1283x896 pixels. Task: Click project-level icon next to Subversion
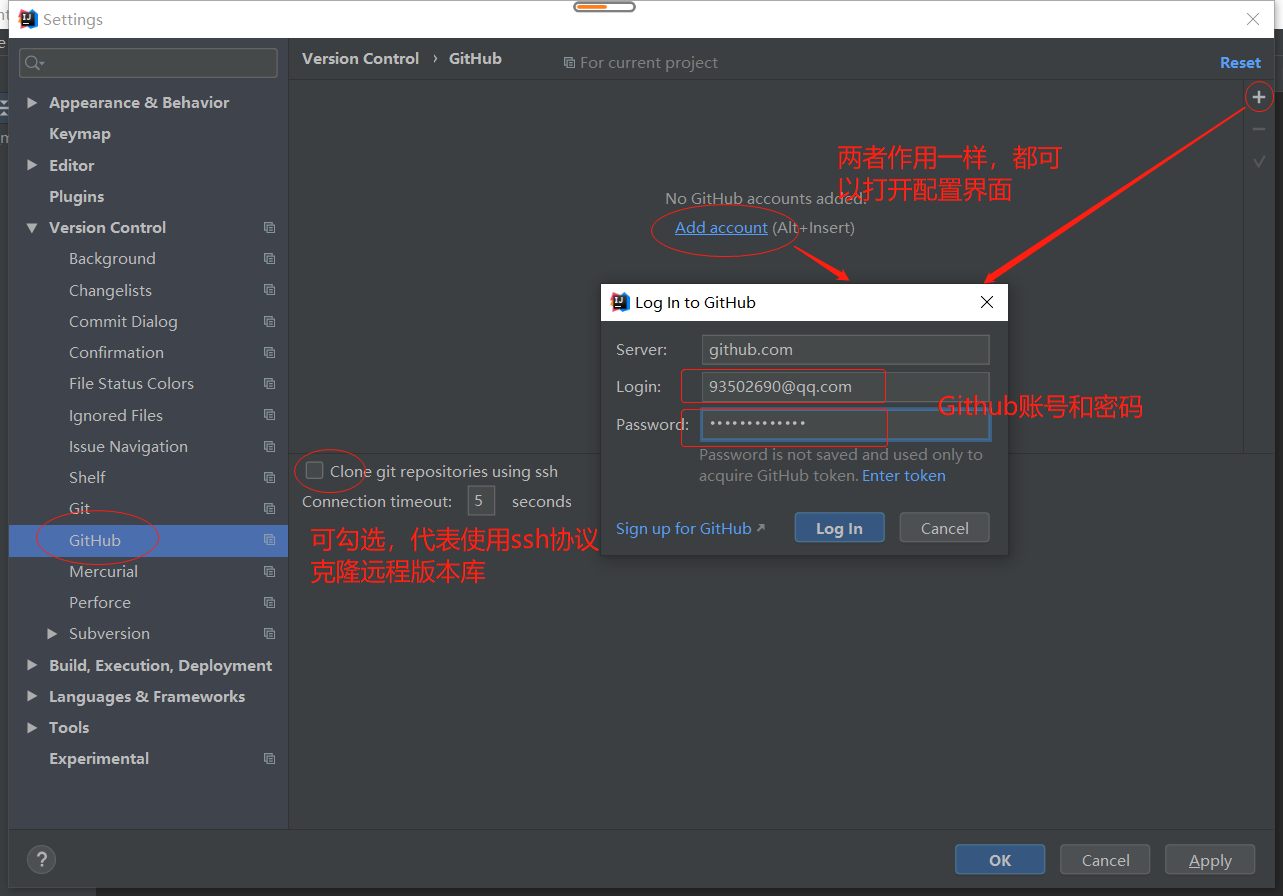[269, 633]
